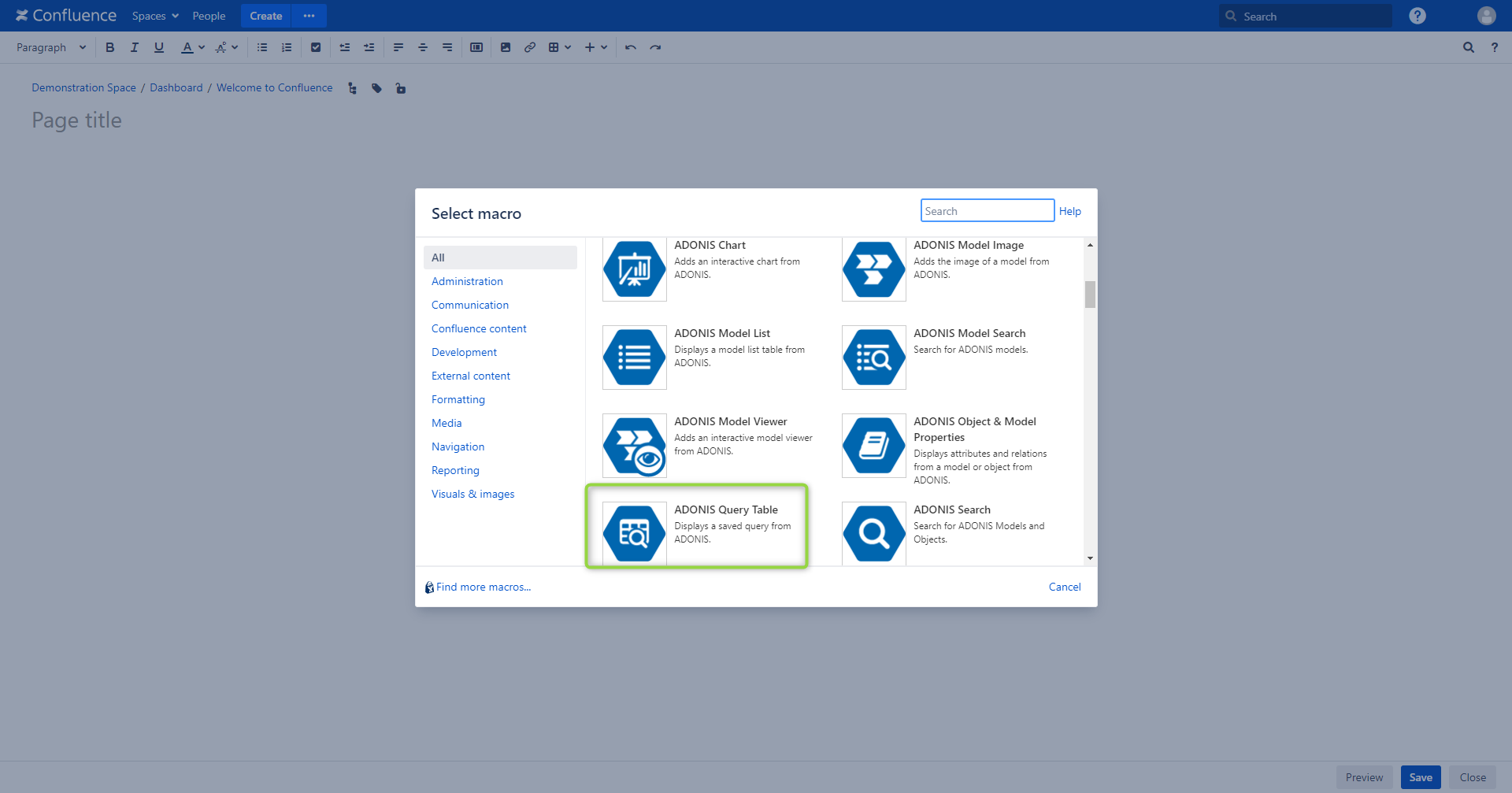Insert a link
The image size is (1512, 793).
tap(530, 47)
